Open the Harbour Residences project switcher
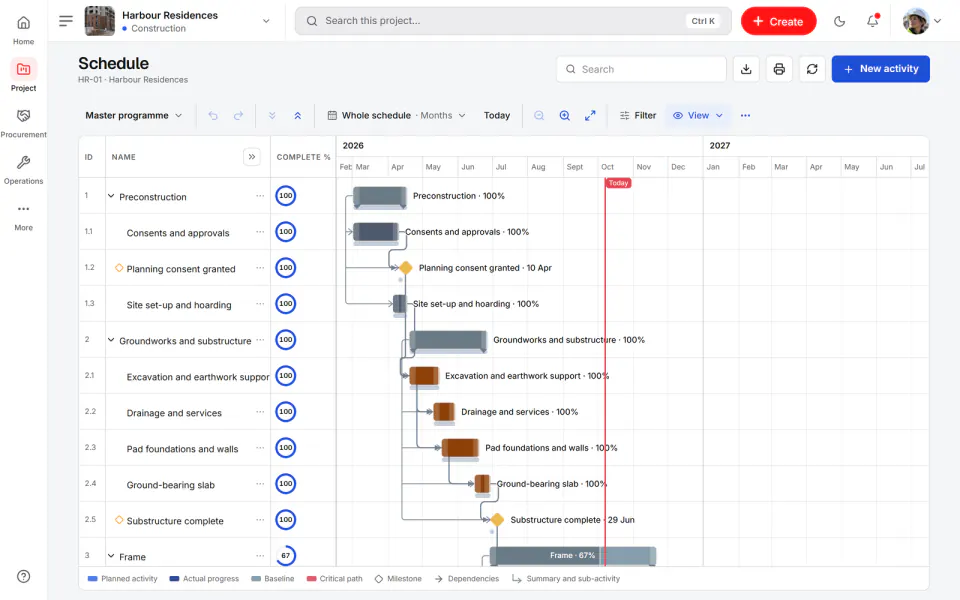Viewport: 960px width, 600px height. [178, 21]
